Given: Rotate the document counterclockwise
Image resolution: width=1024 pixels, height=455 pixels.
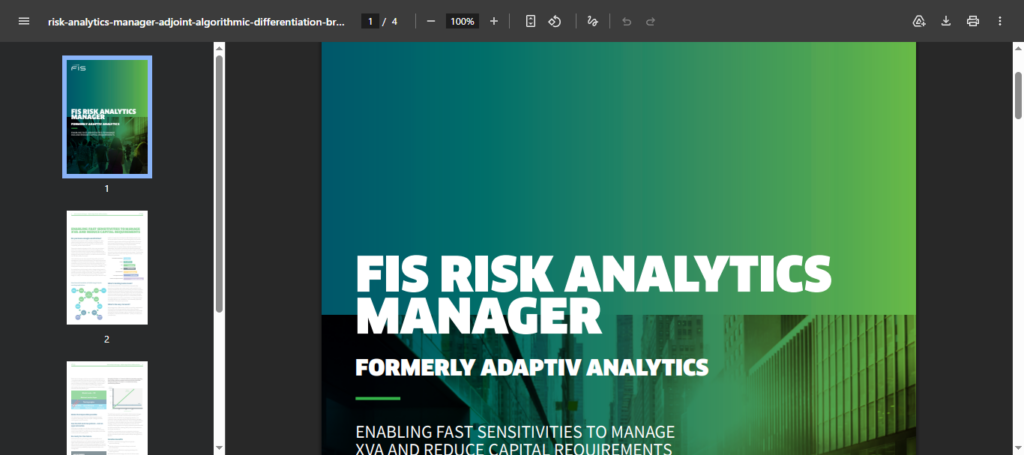Looking at the screenshot, I should coord(554,21).
